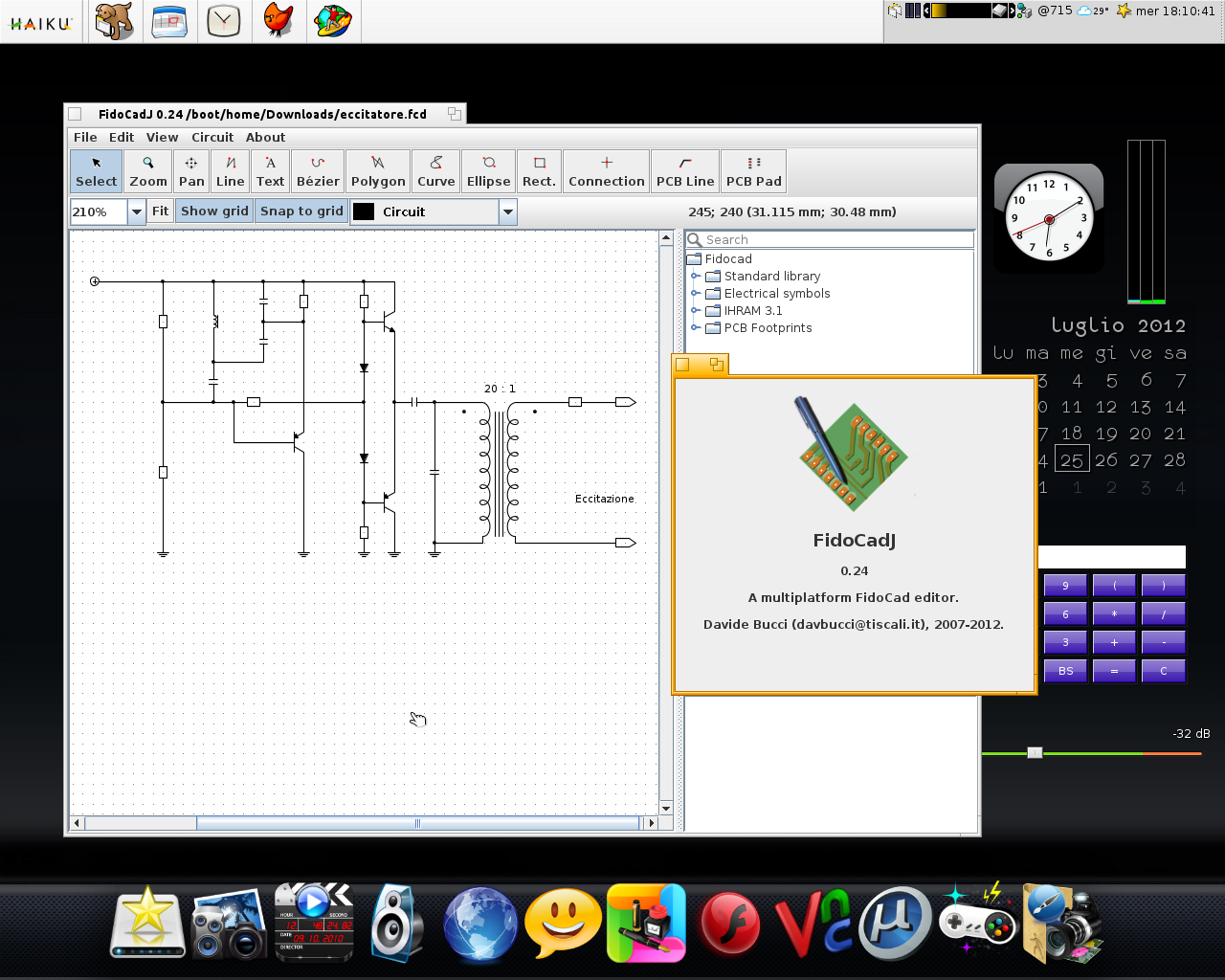Click the Fit zoom button
The width and height of the screenshot is (1225, 980).
point(160,212)
